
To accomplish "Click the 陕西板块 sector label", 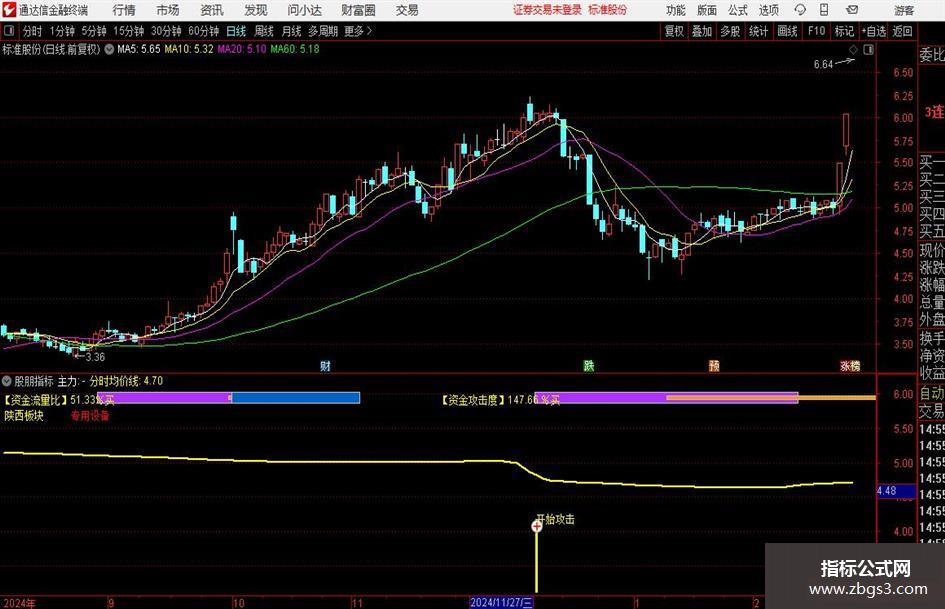I will click(x=24, y=415).
